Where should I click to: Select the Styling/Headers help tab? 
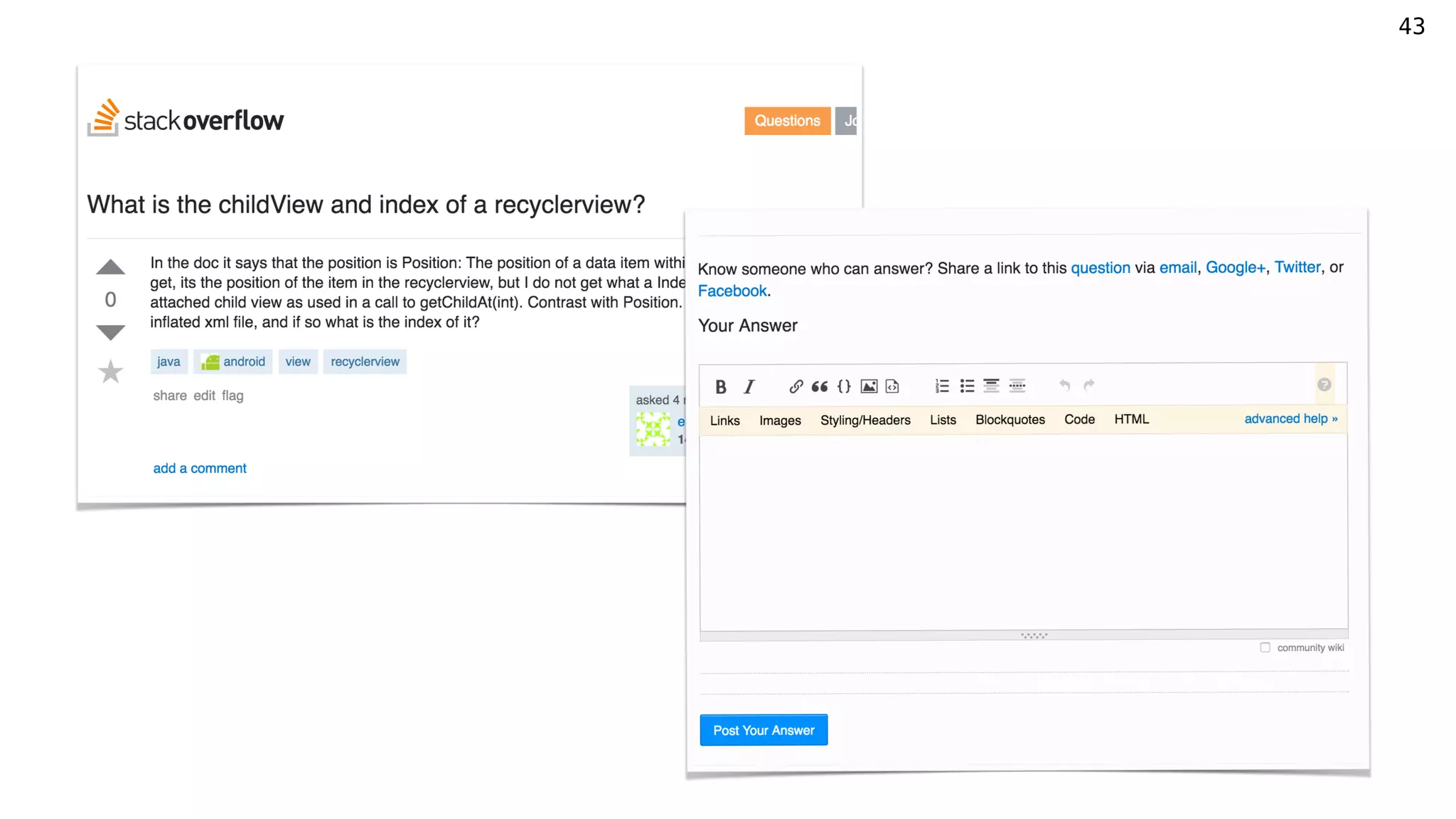pos(865,420)
